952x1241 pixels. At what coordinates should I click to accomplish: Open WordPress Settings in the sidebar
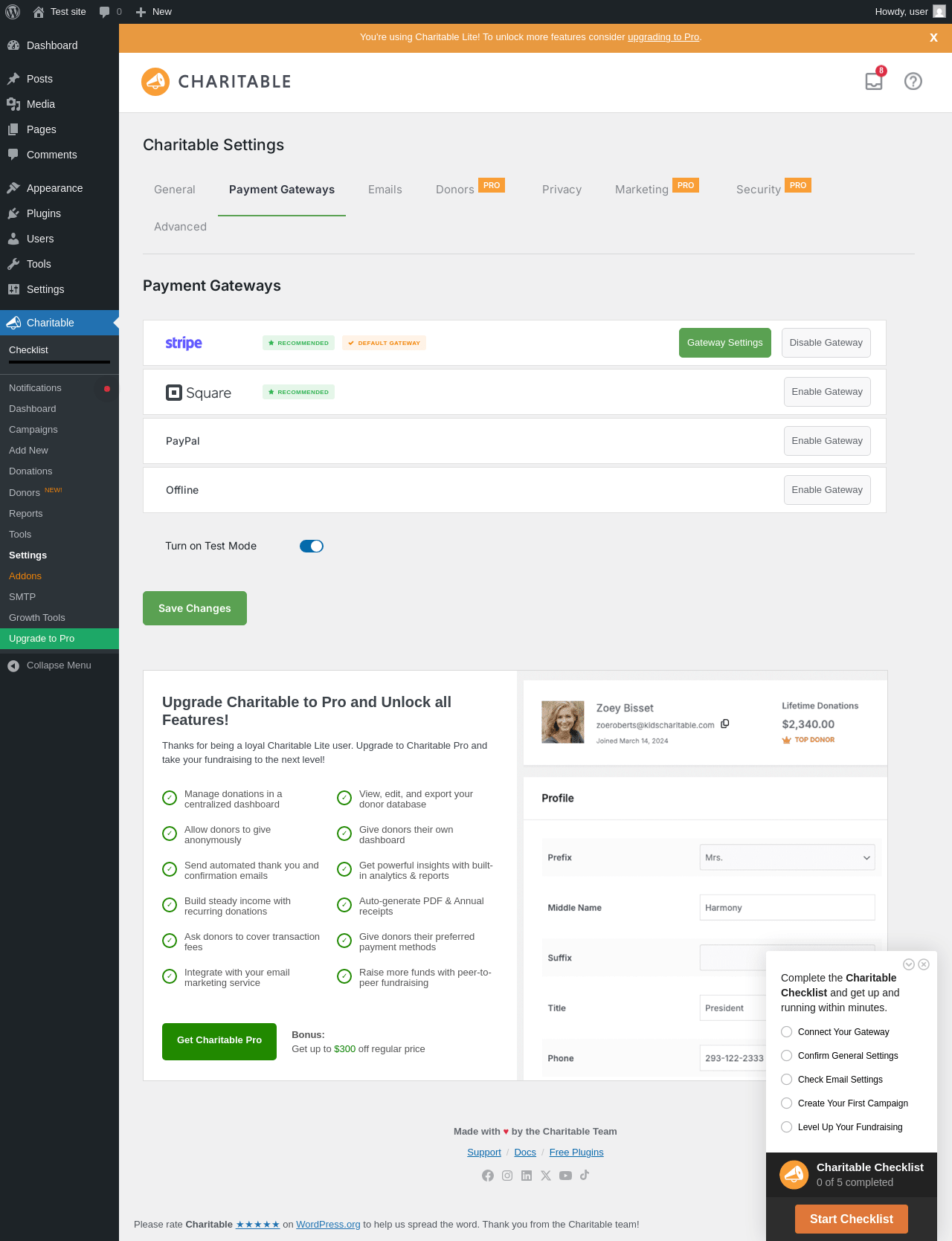point(59,289)
